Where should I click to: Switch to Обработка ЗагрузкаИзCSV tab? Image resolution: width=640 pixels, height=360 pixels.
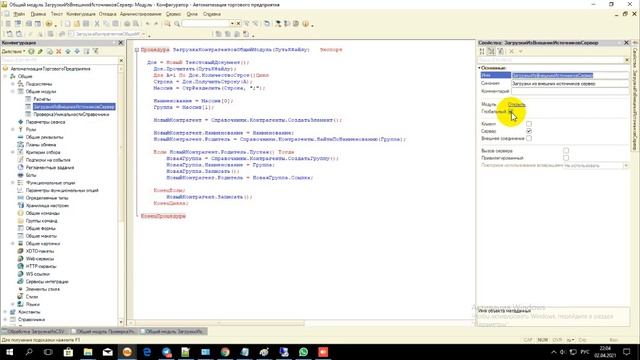click(35, 331)
